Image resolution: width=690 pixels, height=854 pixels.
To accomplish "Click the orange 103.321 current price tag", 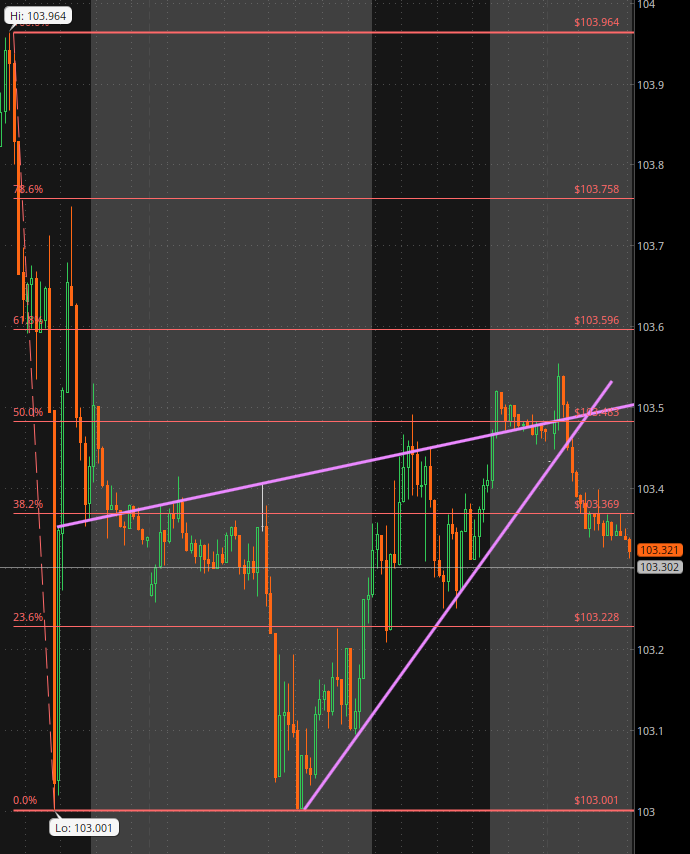I will 660,550.
